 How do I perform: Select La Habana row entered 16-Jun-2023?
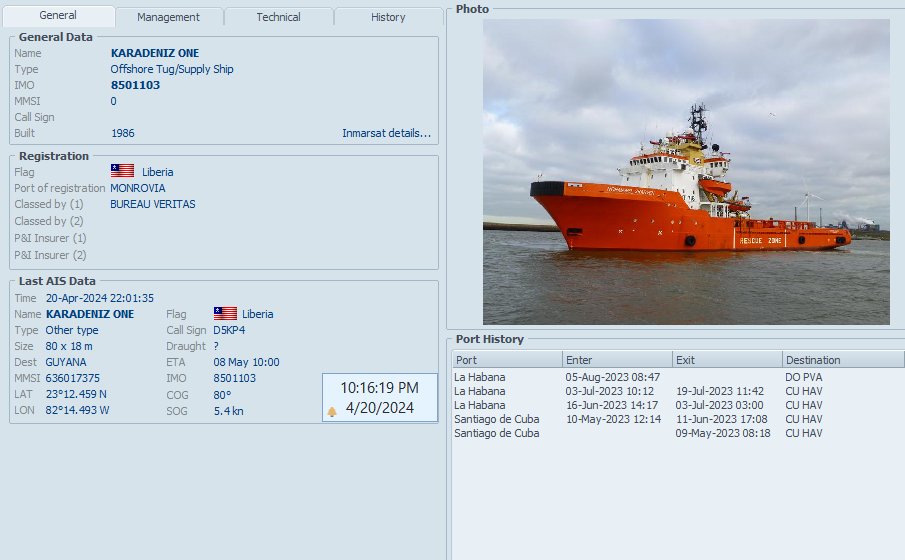point(678,405)
